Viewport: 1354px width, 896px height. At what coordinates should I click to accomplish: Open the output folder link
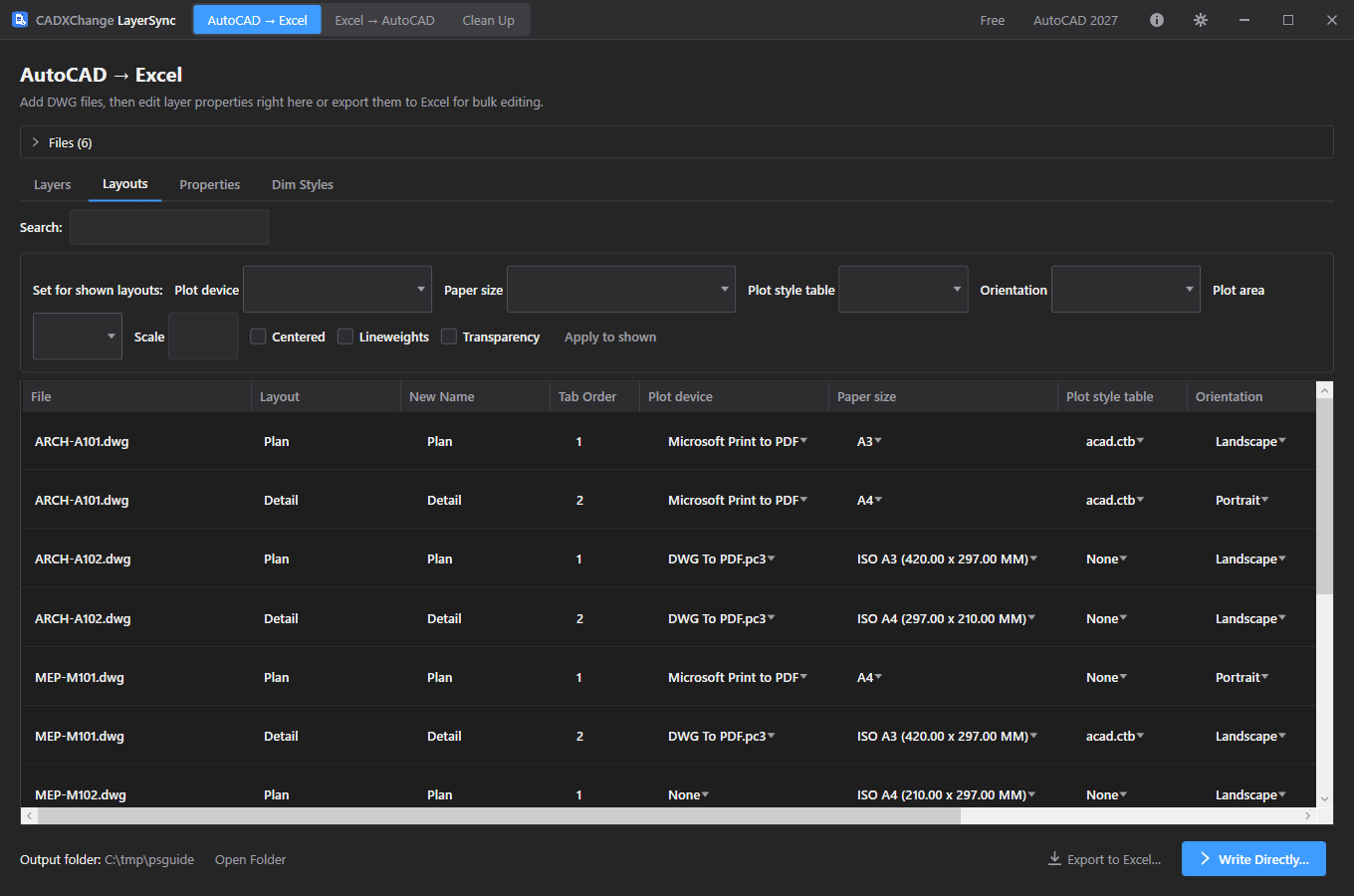point(250,859)
